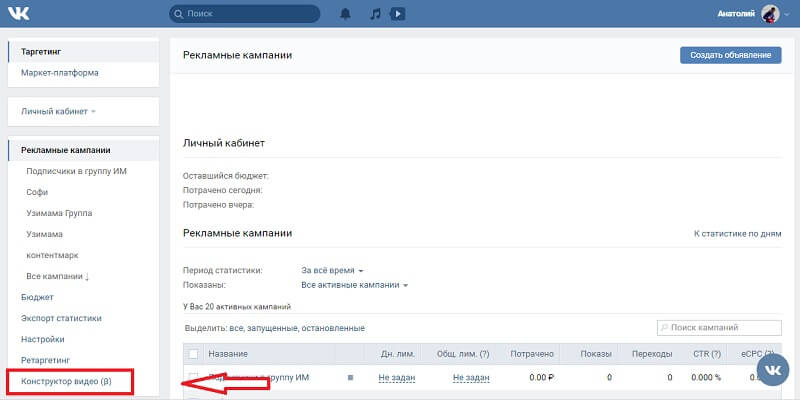This screenshot has height=400, width=800.
Task: Open the За всё время period dropdown
Action: [x=332, y=271]
